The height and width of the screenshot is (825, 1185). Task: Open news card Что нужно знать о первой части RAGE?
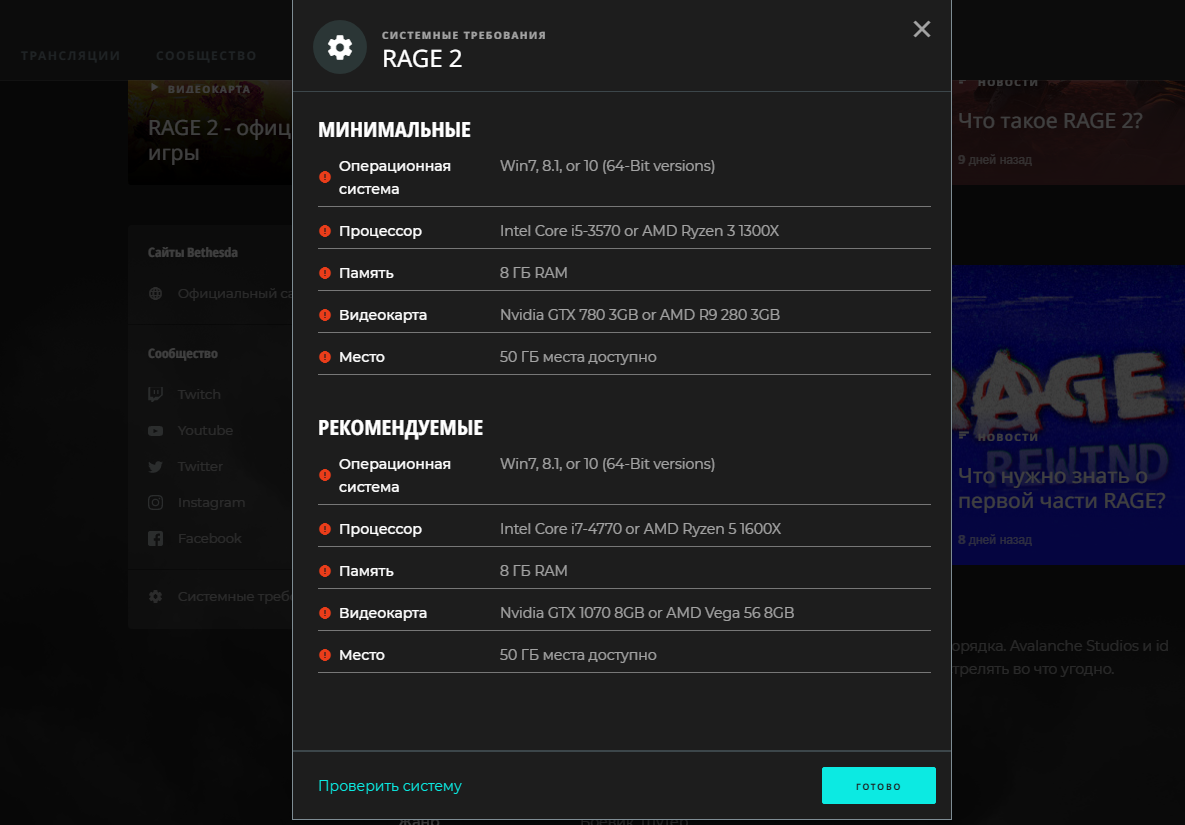pyautogui.click(x=1068, y=414)
